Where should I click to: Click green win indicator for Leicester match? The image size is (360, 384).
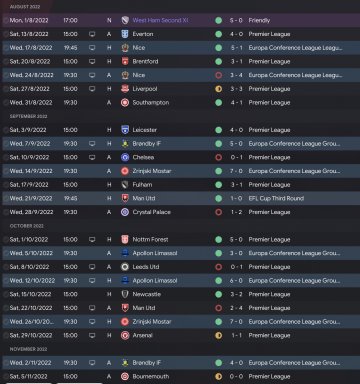click(219, 130)
